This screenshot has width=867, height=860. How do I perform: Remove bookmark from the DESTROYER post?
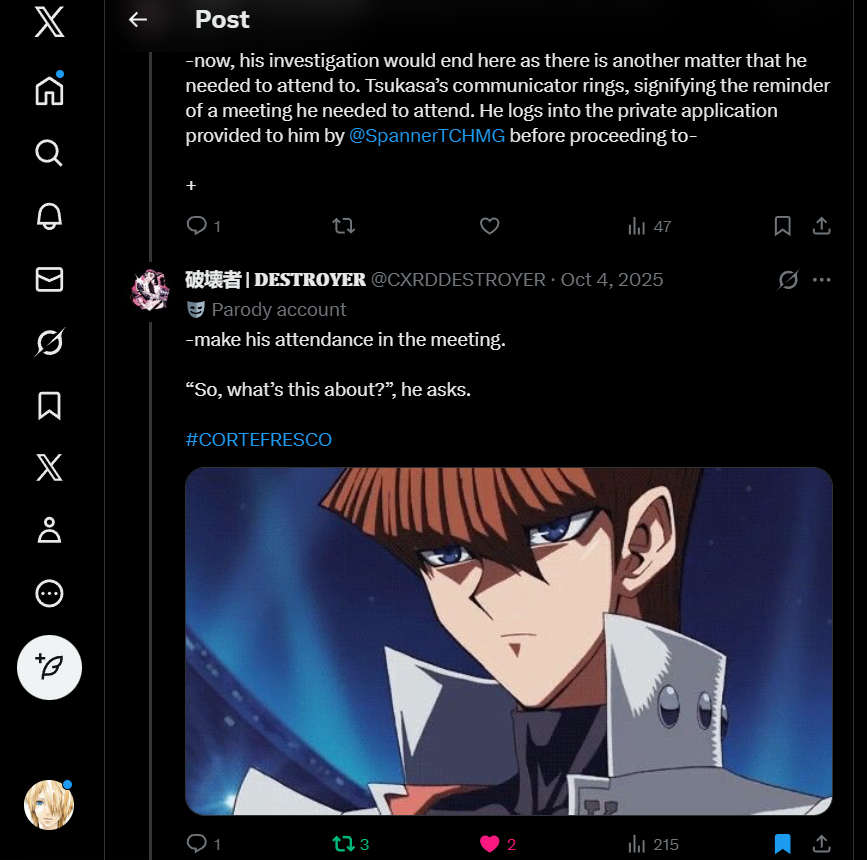(x=783, y=844)
